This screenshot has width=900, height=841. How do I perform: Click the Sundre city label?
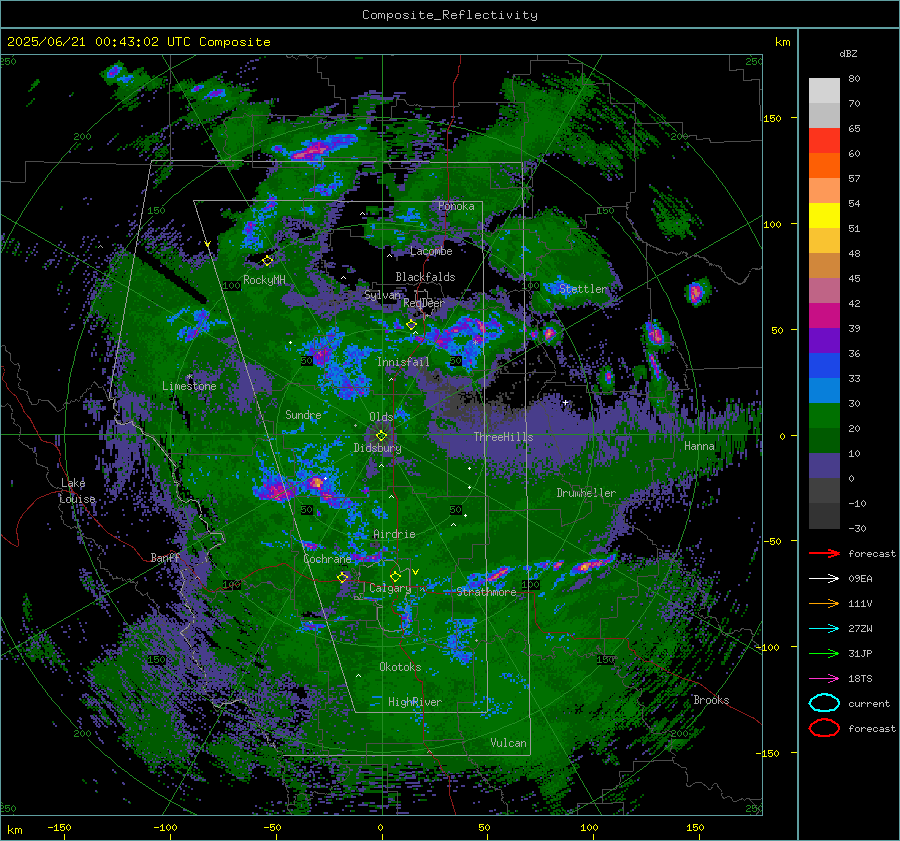[303, 414]
